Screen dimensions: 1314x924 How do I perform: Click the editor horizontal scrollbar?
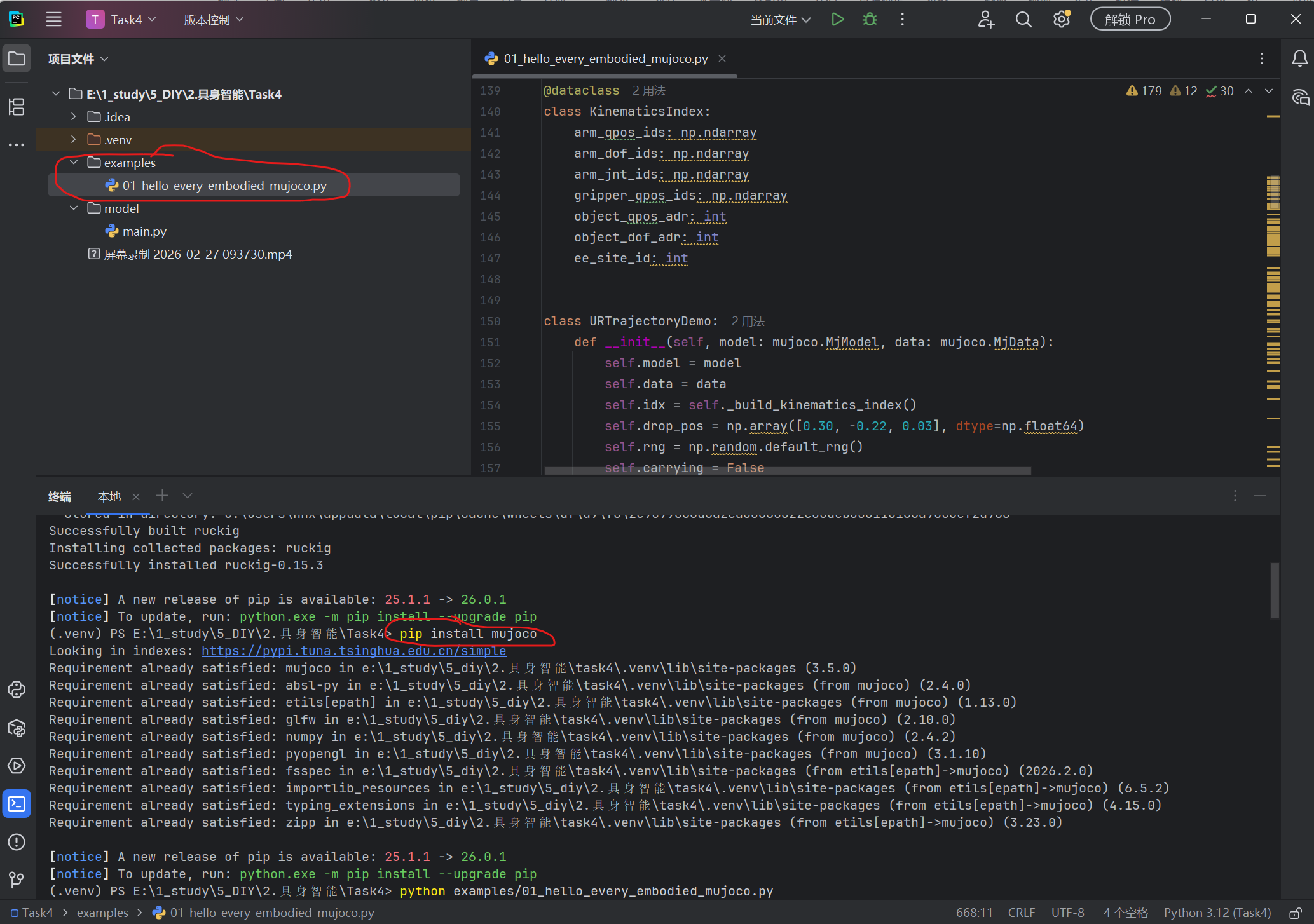[788, 471]
